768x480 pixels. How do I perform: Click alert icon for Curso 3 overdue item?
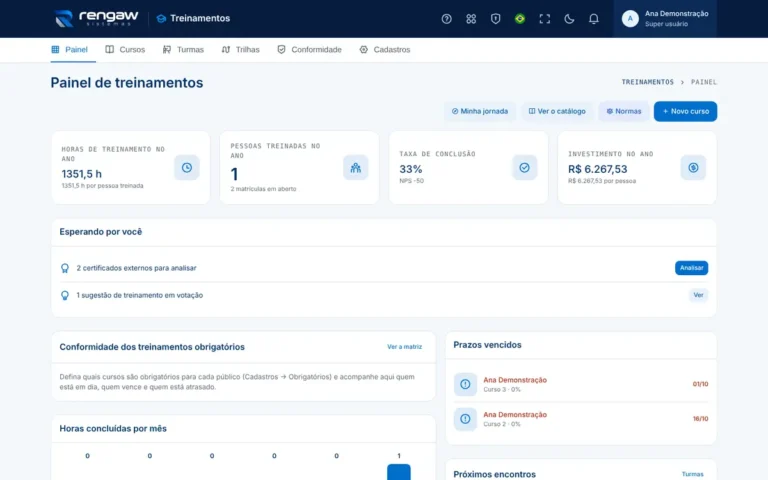point(465,384)
